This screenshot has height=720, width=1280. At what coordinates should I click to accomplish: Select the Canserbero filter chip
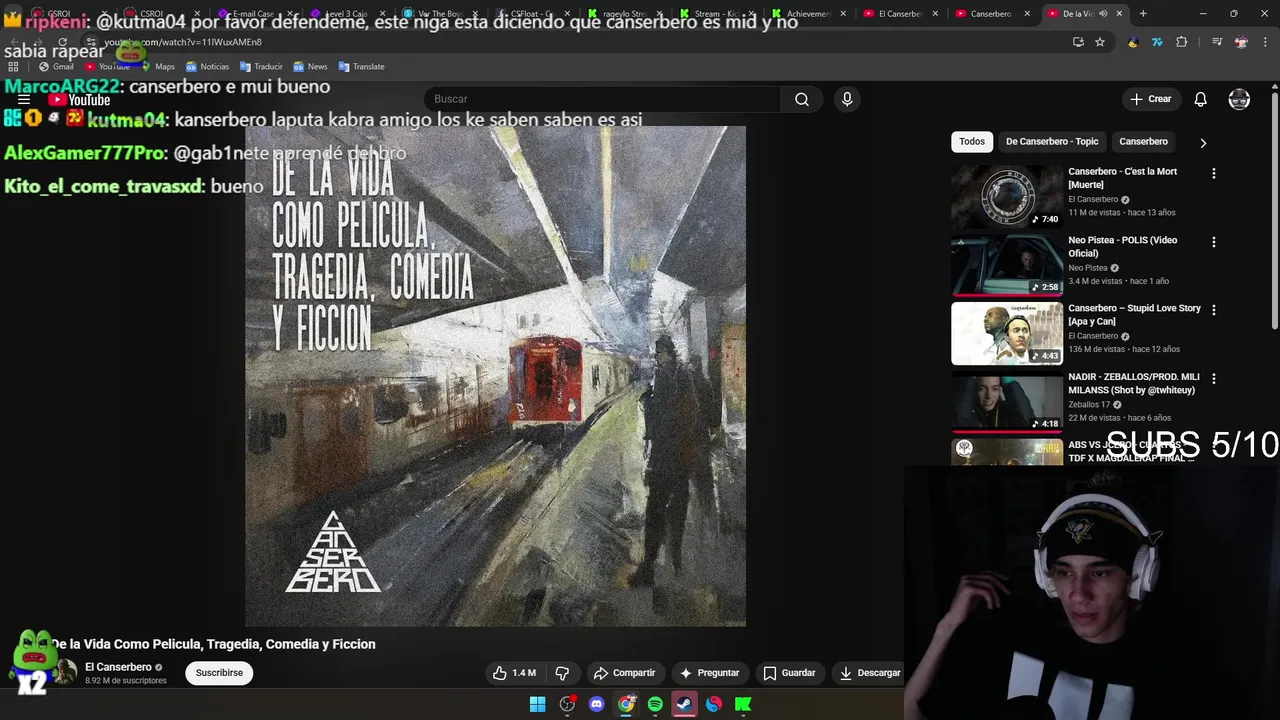pyautogui.click(x=1143, y=141)
